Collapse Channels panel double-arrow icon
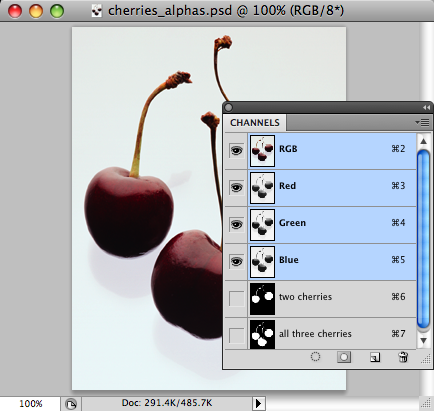434x411 pixels. (x=426, y=107)
